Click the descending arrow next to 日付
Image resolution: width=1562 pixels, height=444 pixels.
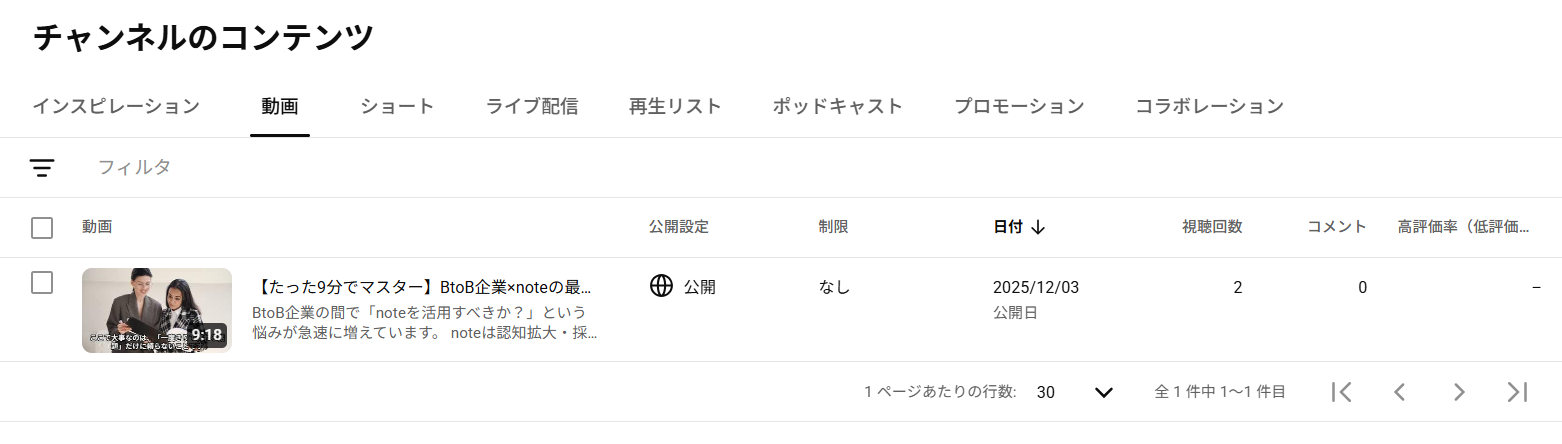pos(1038,227)
